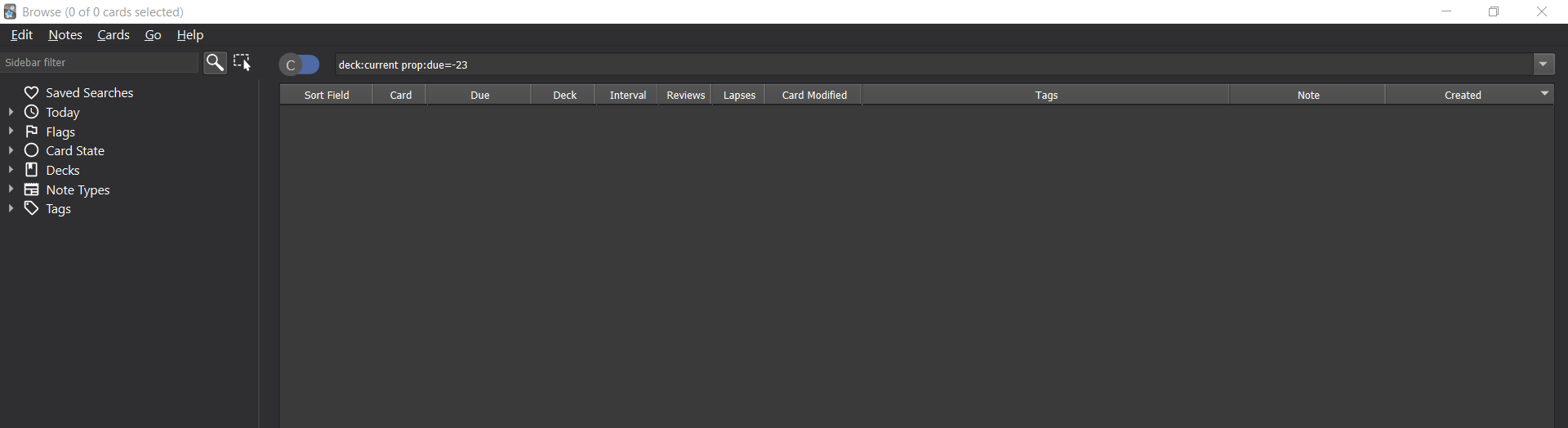Viewport: 1568px width, 428px height.
Task: Click the search query field with deck:current
Action: point(933,65)
